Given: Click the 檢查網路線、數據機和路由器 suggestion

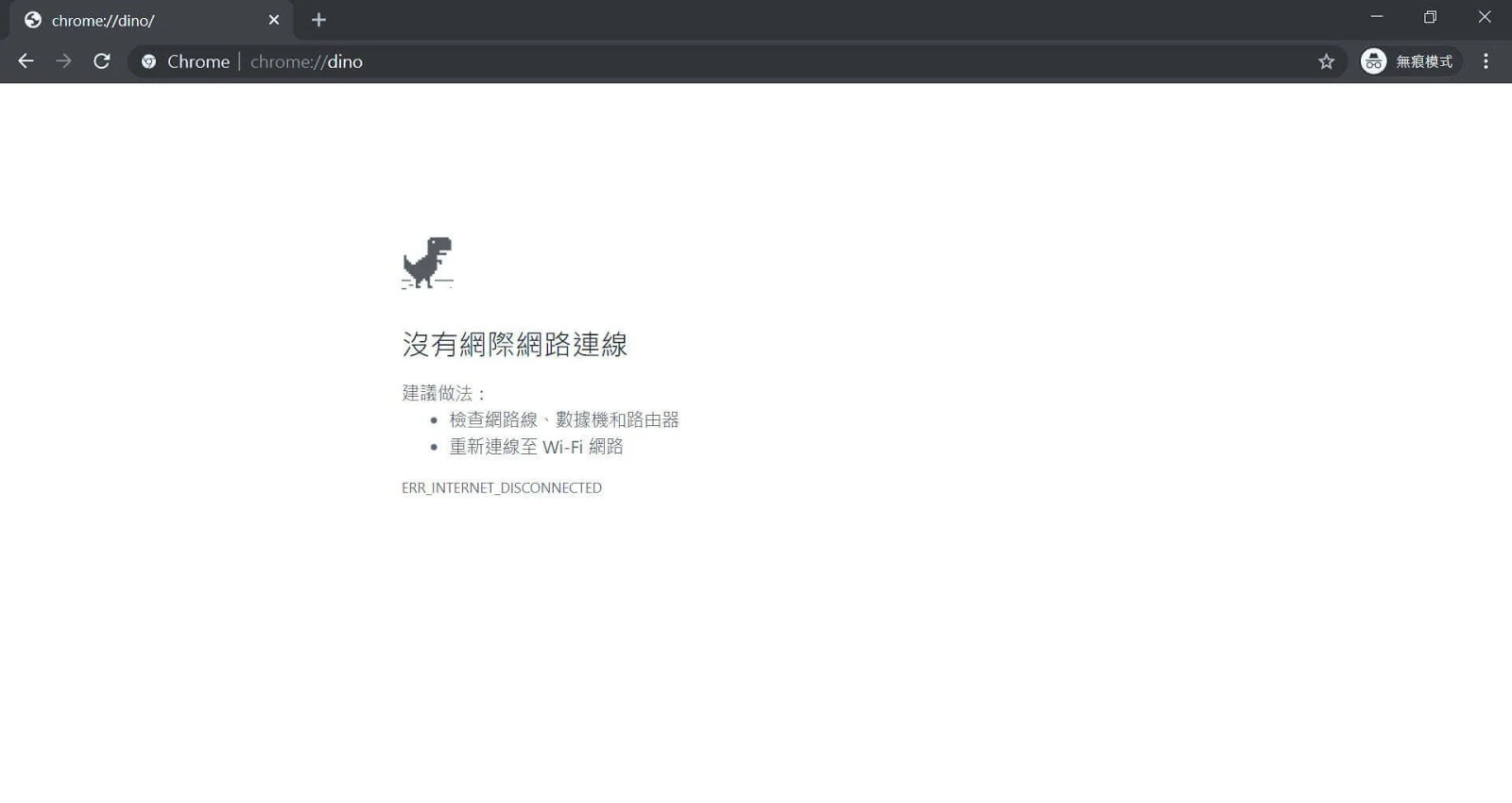Looking at the screenshot, I should tap(564, 419).
